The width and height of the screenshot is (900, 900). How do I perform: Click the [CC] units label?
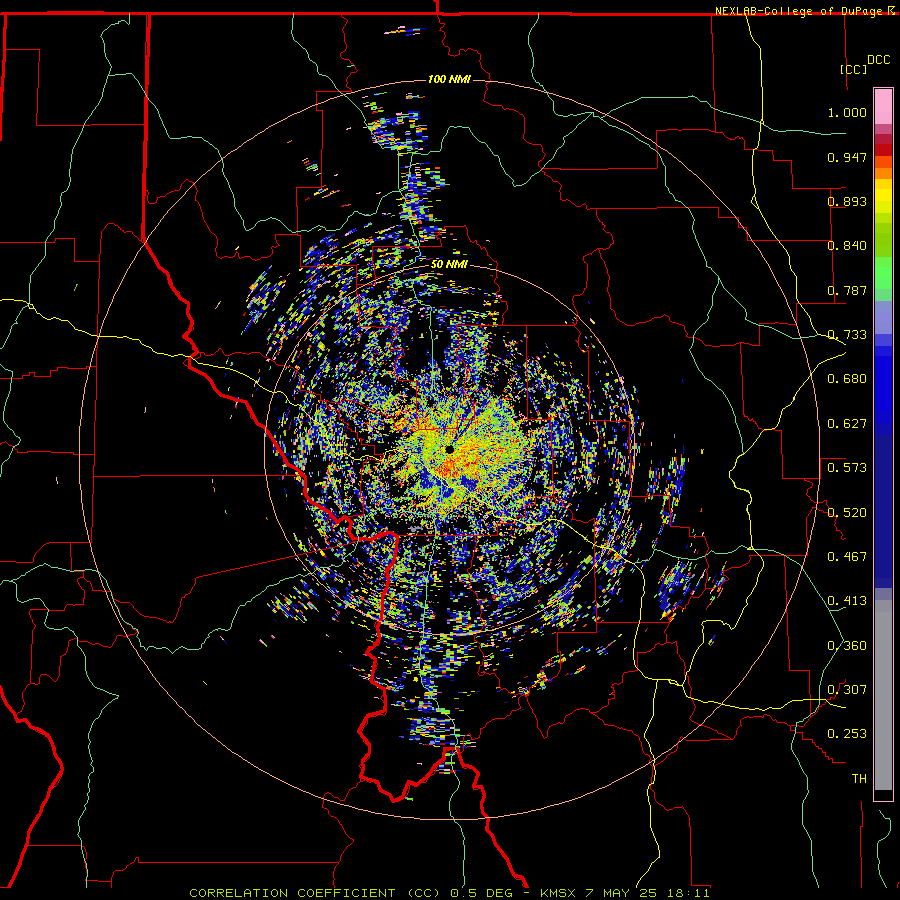pyautogui.click(x=854, y=69)
